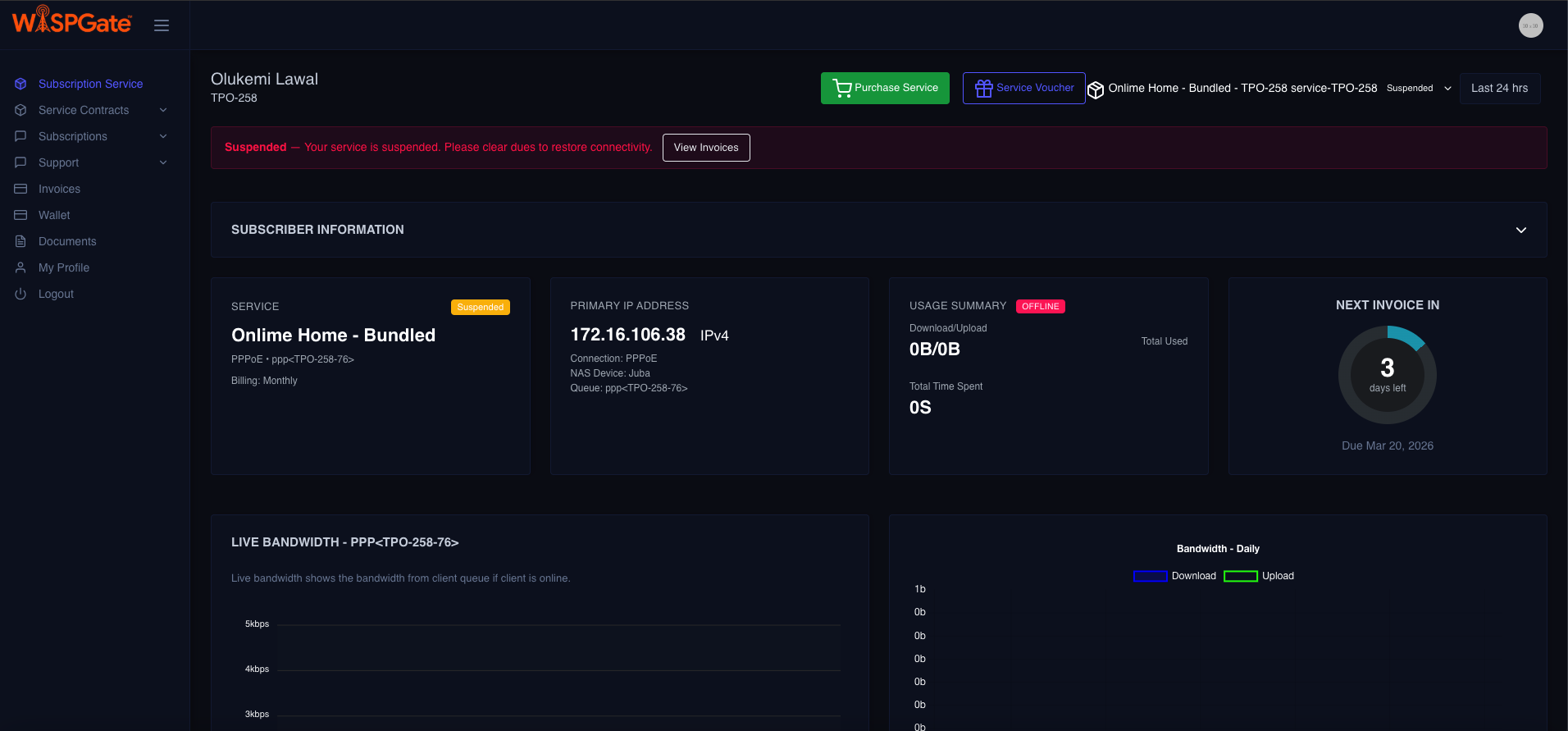Click the Logout power icon
Viewport: 1568px width, 731px height.
pyautogui.click(x=21, y=294)
